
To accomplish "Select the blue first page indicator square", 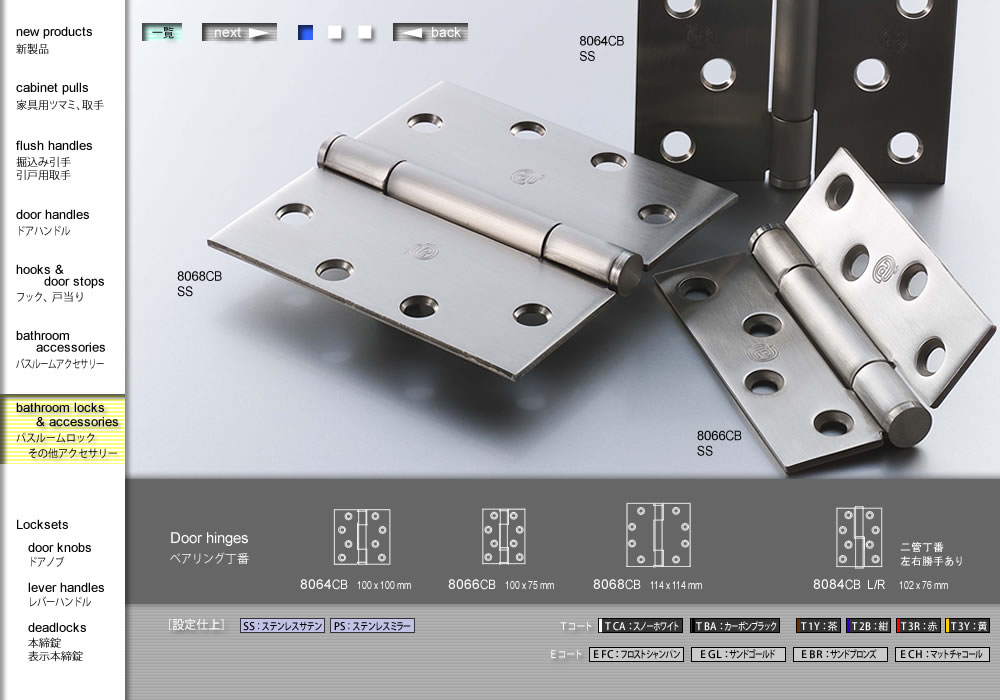I will click(x=306, y=32).
